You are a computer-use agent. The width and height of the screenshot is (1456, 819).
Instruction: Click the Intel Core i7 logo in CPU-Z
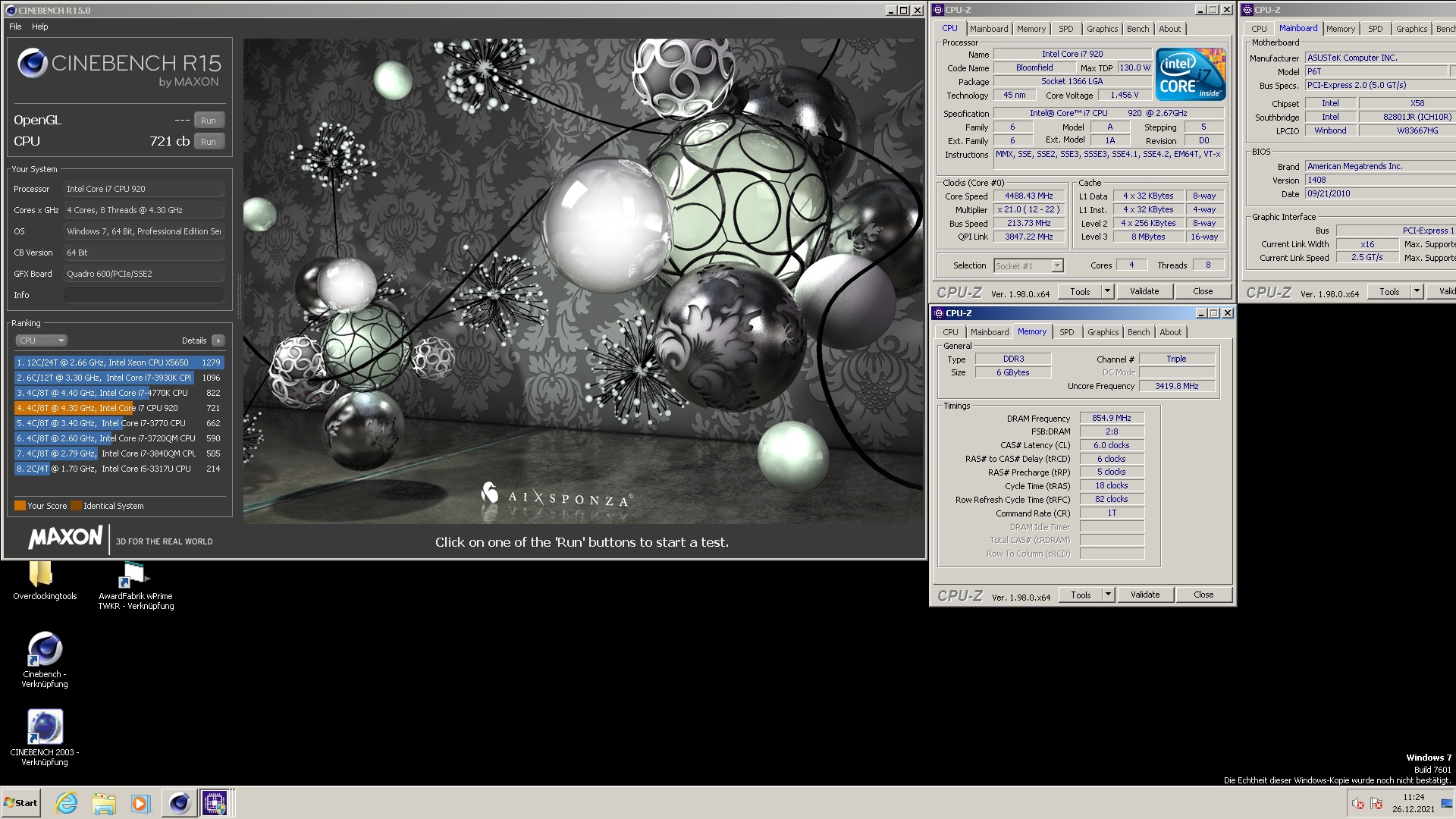click(1191, 74)
